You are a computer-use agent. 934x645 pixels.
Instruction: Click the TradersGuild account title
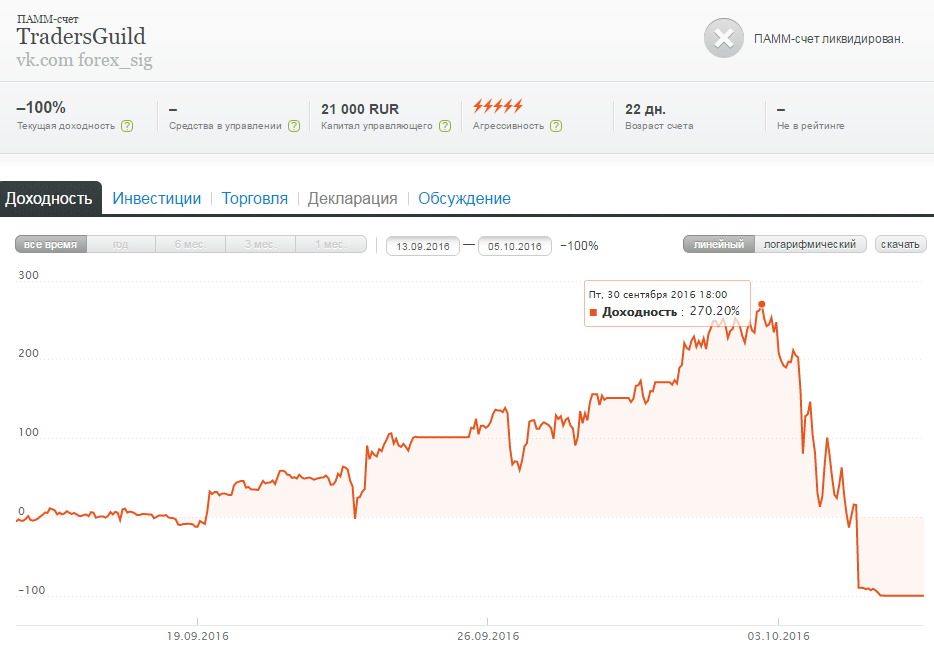81,37
